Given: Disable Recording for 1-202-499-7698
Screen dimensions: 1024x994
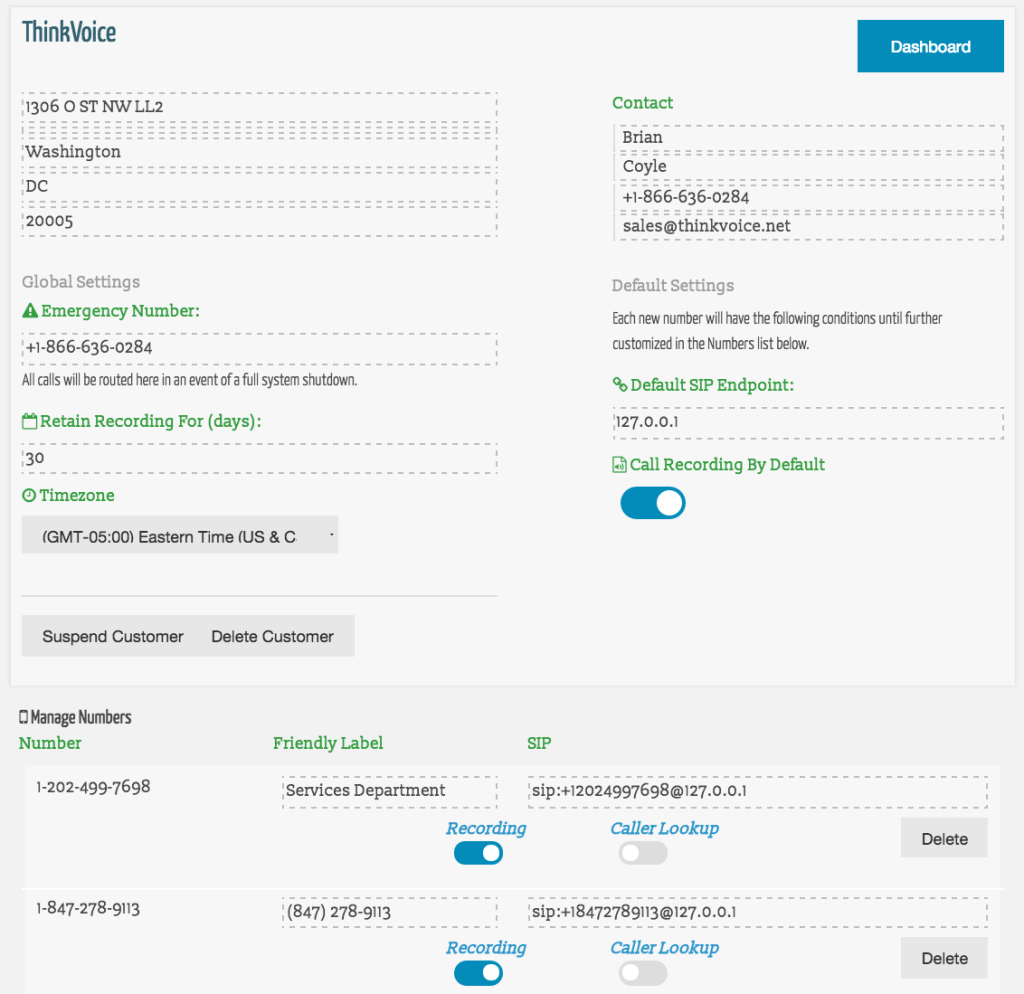Looking at the screenshot, I should tap(478, 853).
